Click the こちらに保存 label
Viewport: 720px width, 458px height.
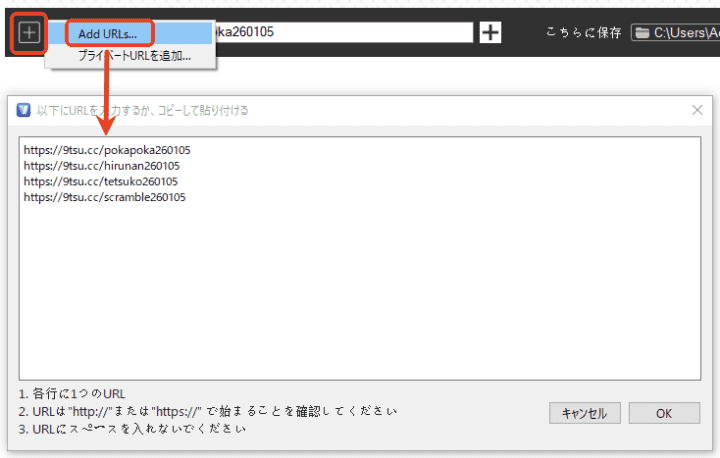[584, 33]
